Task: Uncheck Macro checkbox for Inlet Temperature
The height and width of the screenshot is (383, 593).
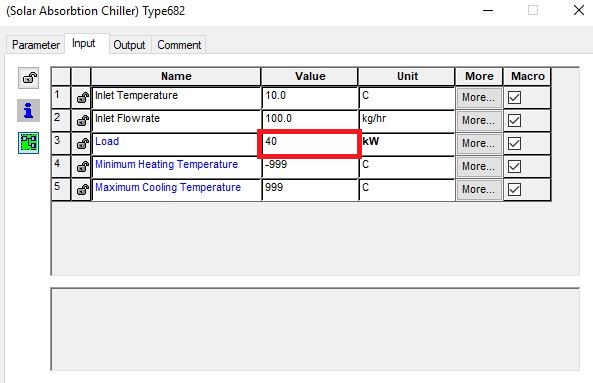Action: coord(514,98)
